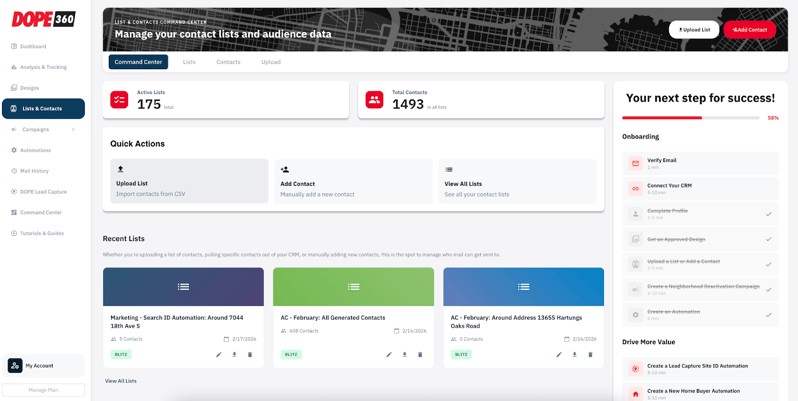The image size is (798, 401).
Task: Click edit pencil on Marketing Search ID list
Action: tap(219, 354)
